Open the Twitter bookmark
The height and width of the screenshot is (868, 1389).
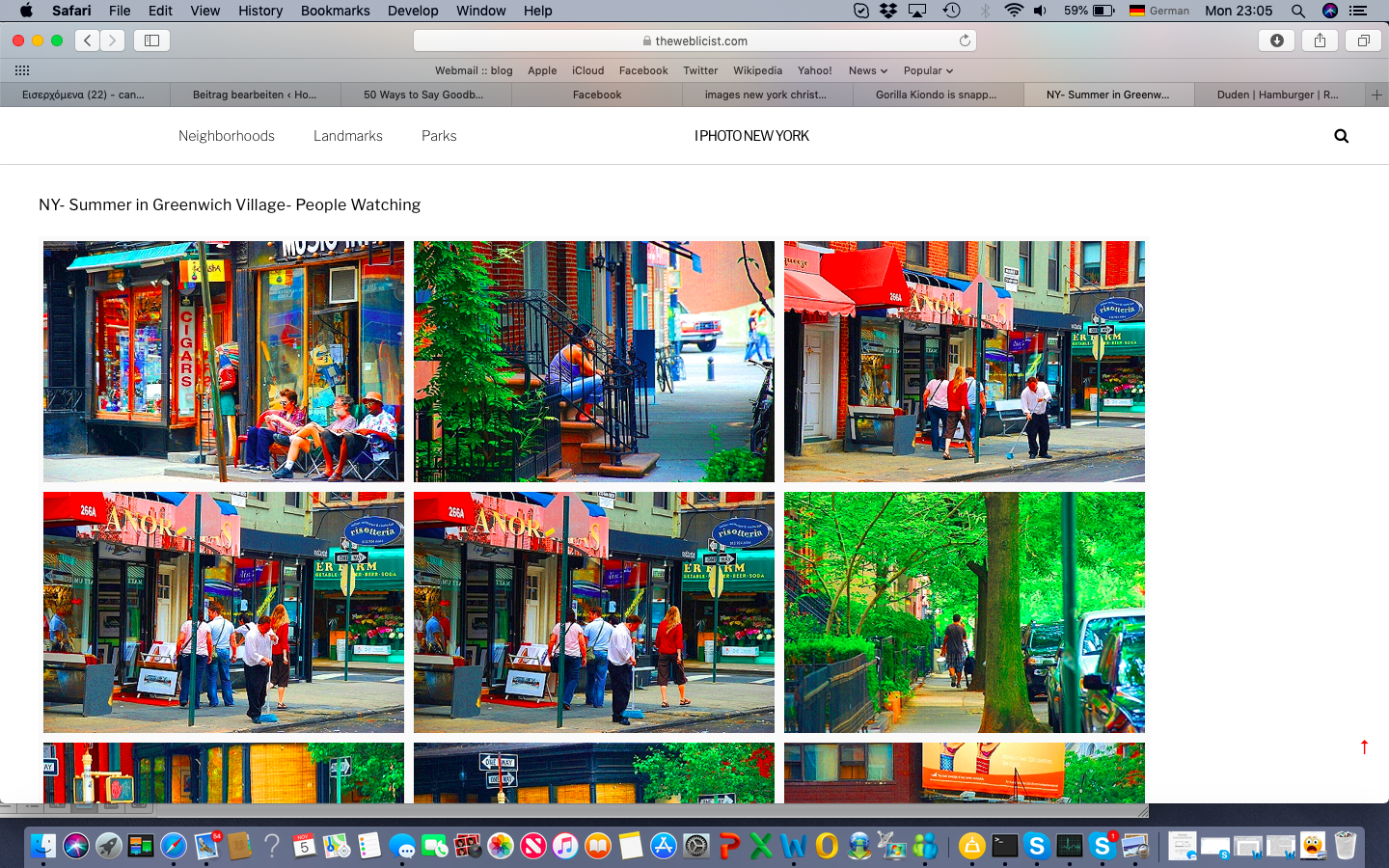point(700,70)
